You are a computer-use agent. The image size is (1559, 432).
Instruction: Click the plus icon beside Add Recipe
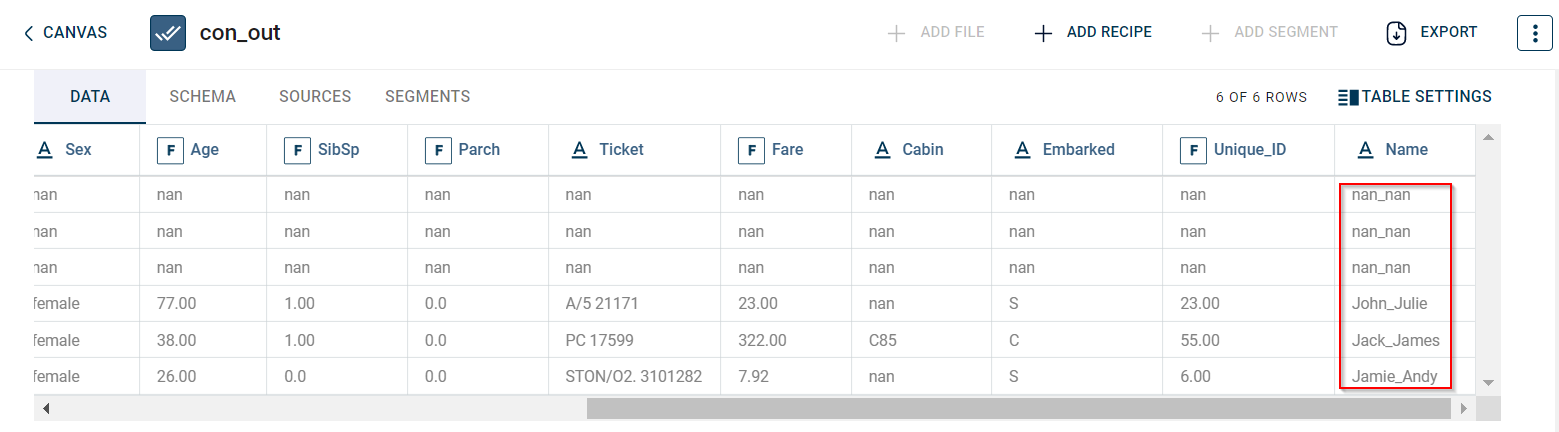1043,33
